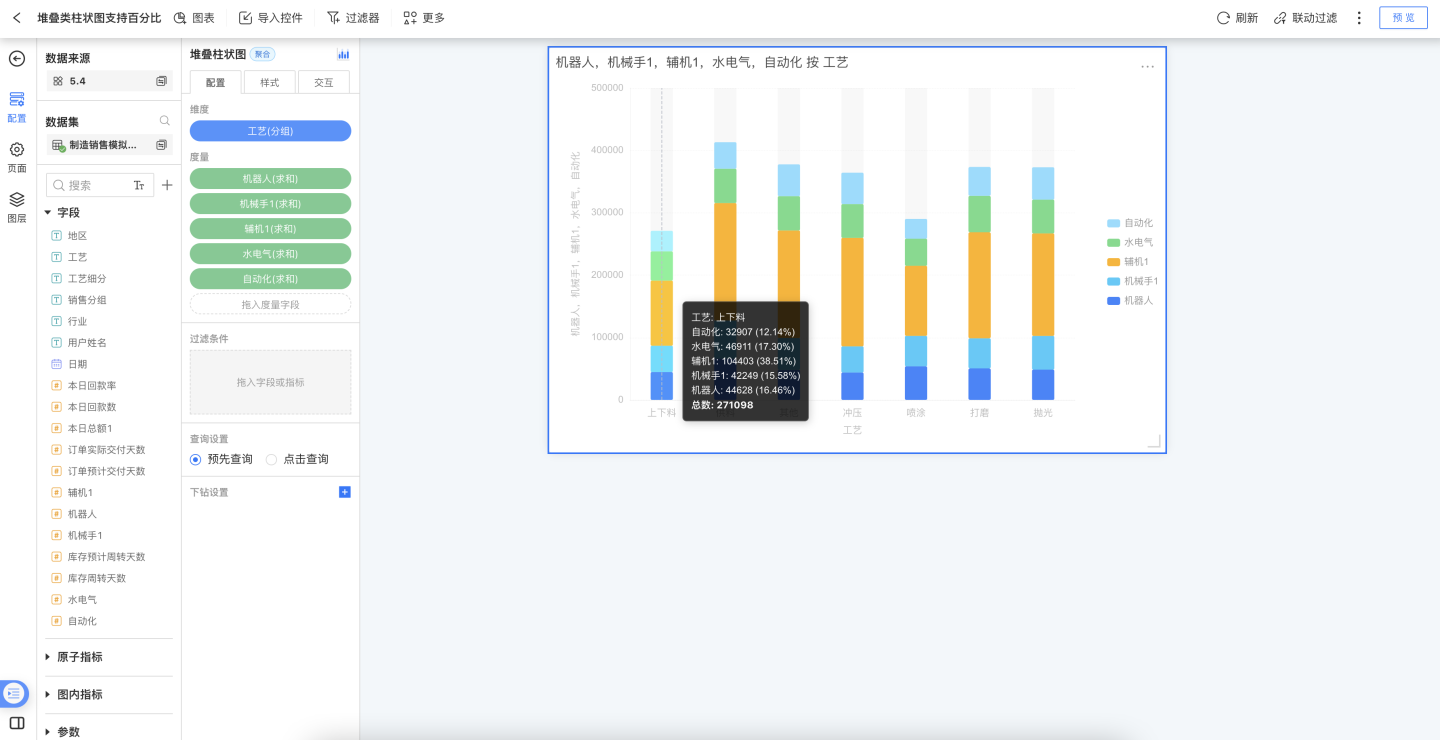This screenshot has height=740, width=1440.
Task: Switch to the 交互 interaction tab
Action: (324, 83)
